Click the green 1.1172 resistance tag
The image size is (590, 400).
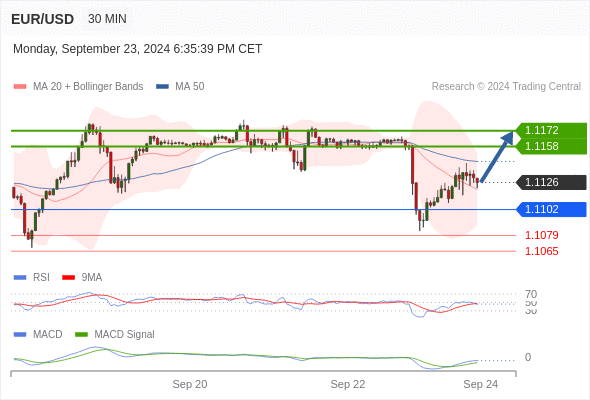pyautogui.click(x=551, y=130)
